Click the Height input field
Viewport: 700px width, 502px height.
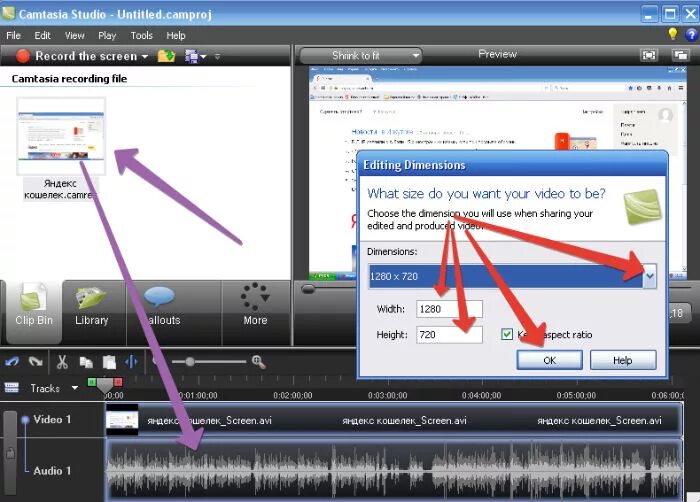(449, 335)
